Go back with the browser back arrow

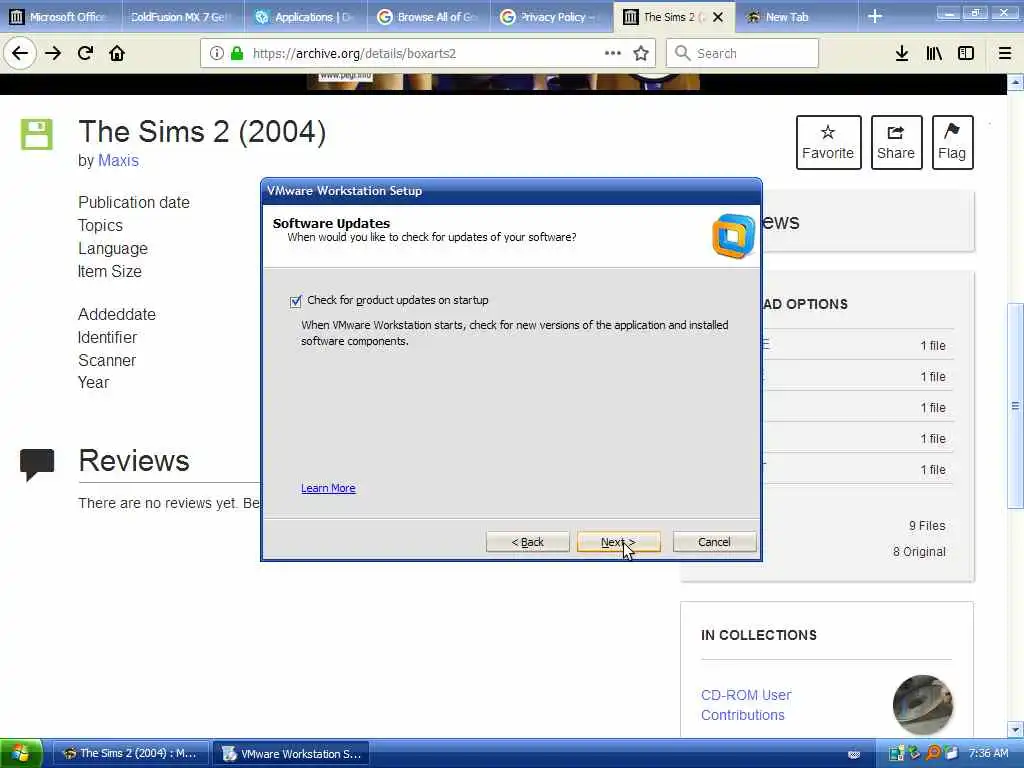20,54
